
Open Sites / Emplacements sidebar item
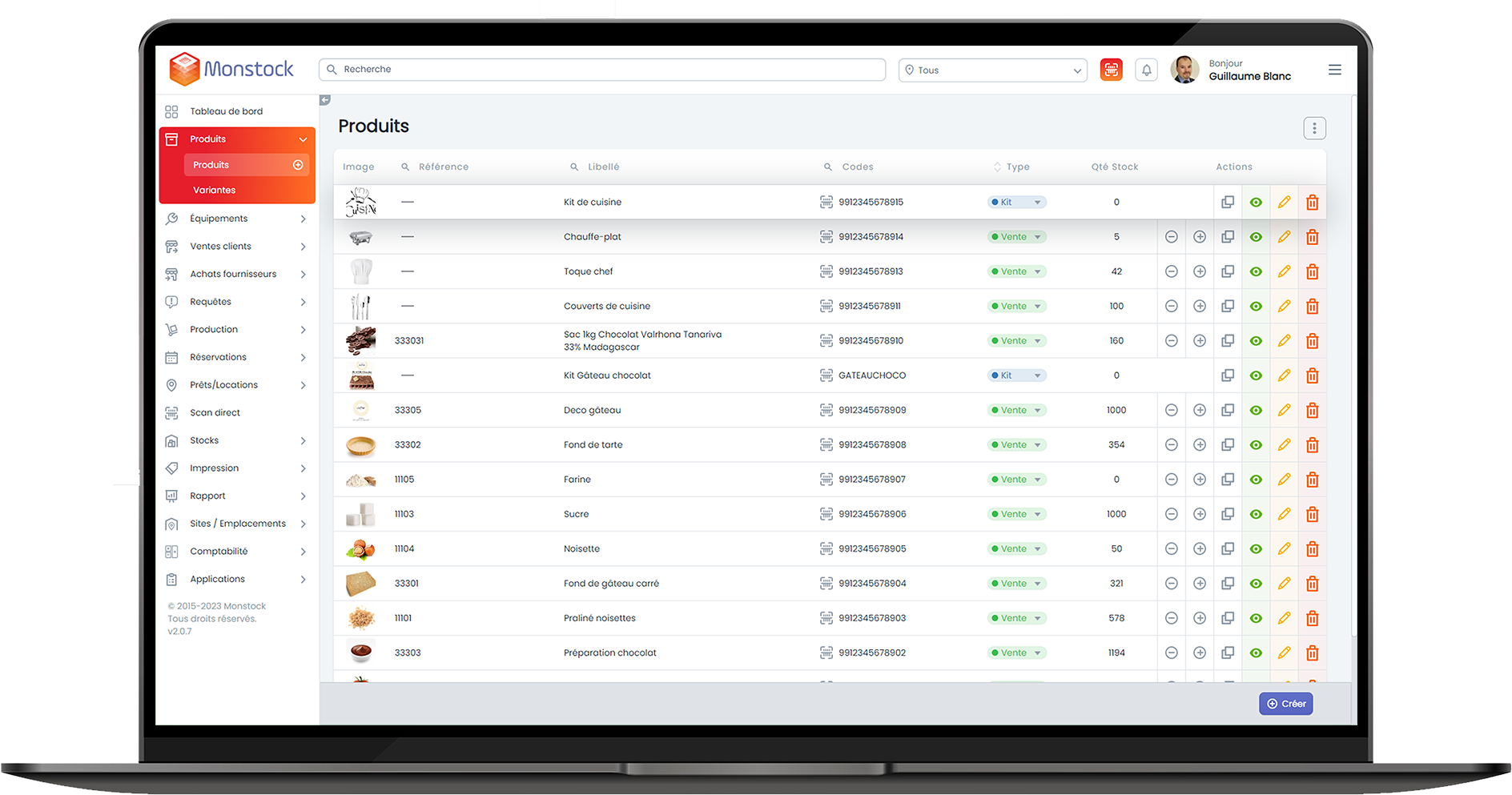click(x=236, y=524)
